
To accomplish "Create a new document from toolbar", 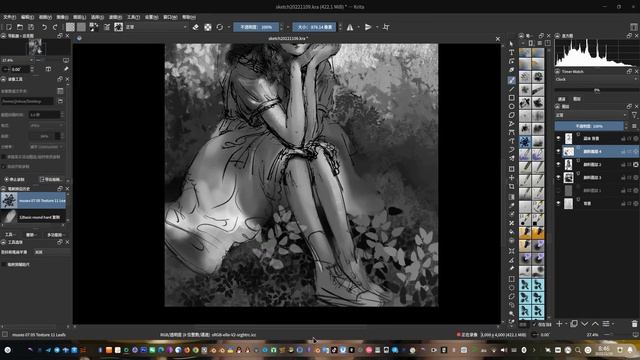I will (x=9, y=27).
